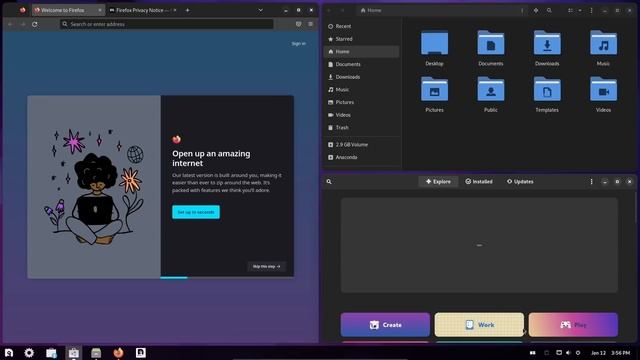Switch to the Updates tab in Software

tap(520, 182)
